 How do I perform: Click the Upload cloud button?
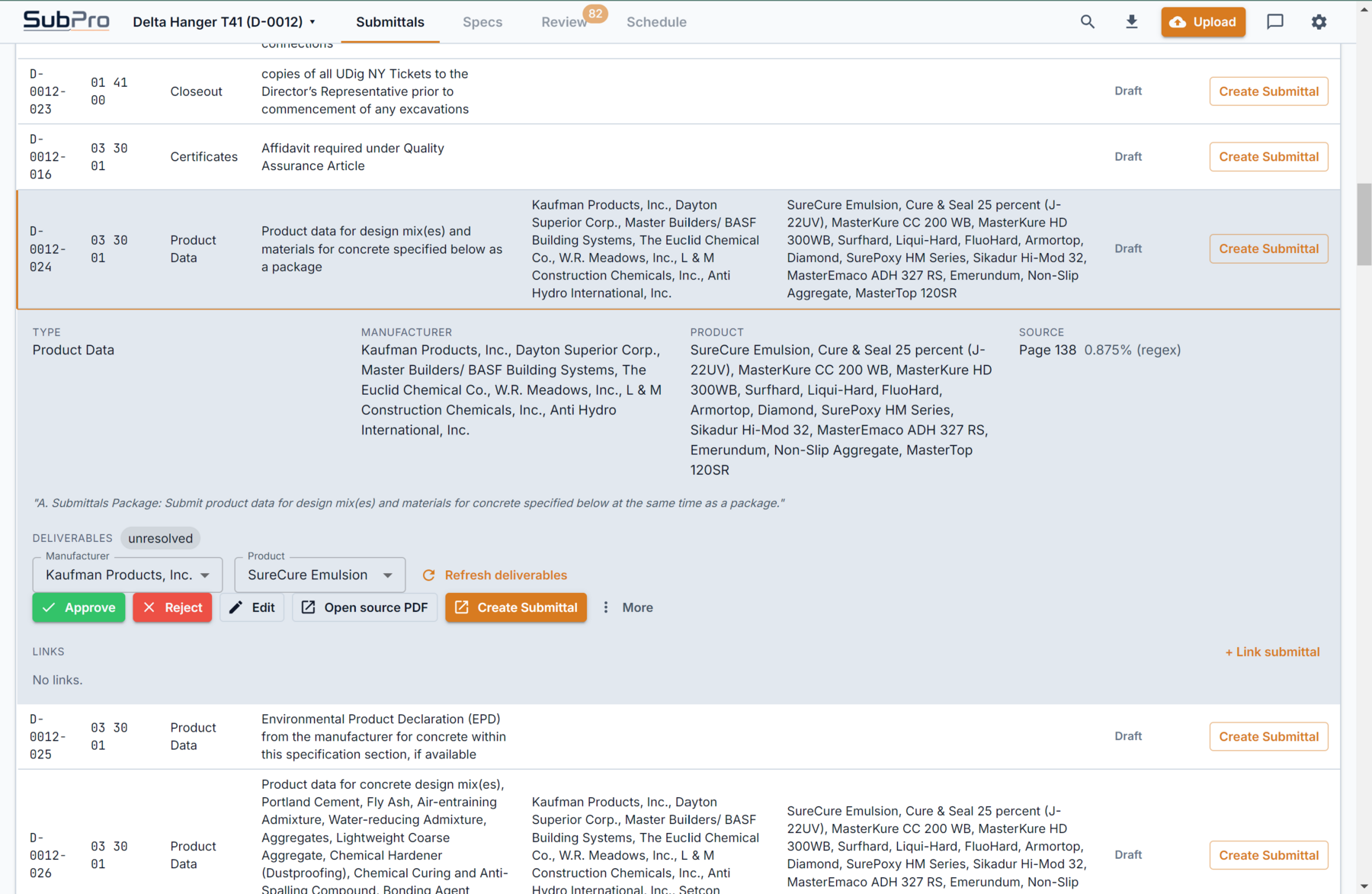point(1203,22)
